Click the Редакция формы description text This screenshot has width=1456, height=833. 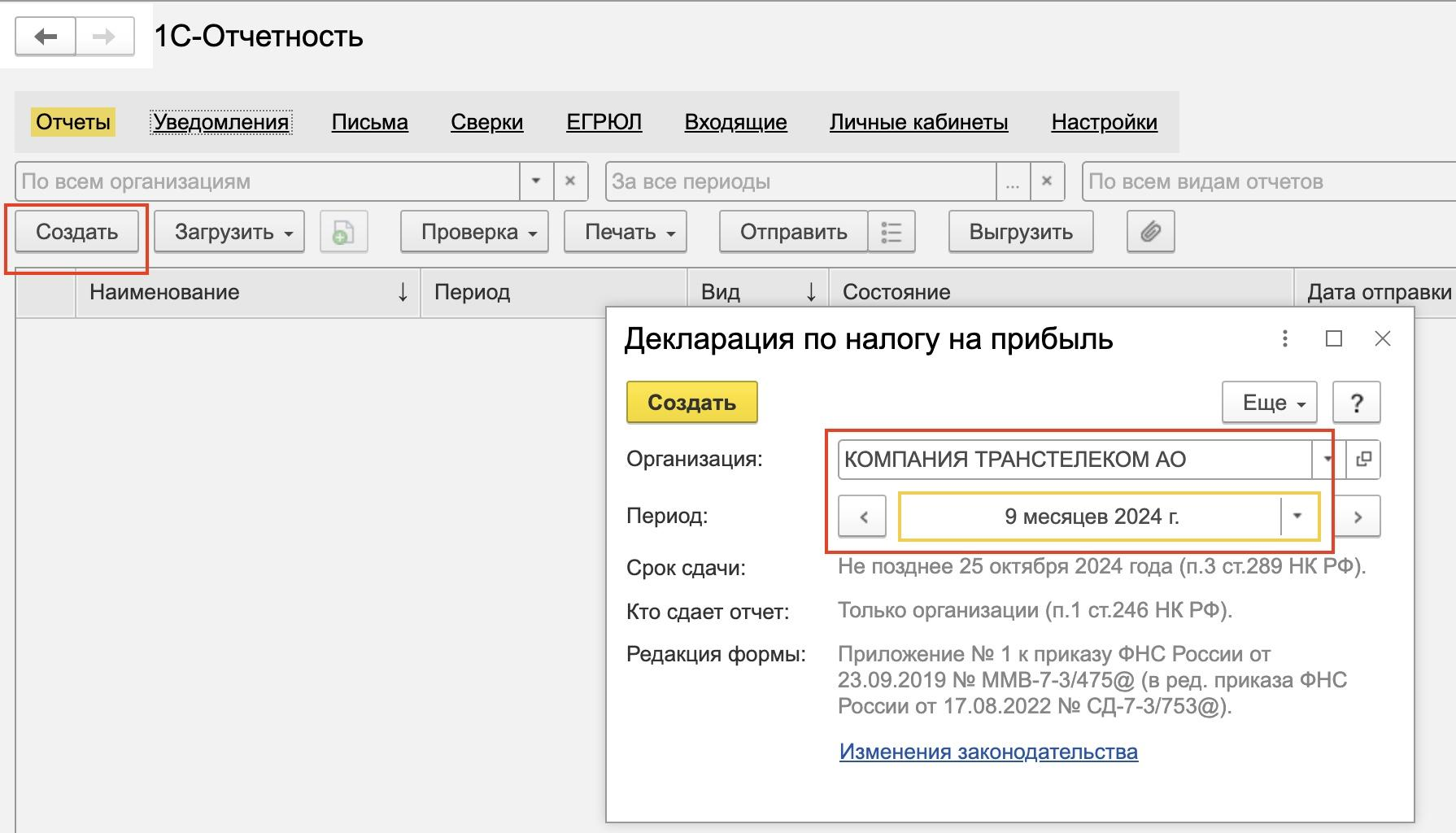coord(1092,680)
